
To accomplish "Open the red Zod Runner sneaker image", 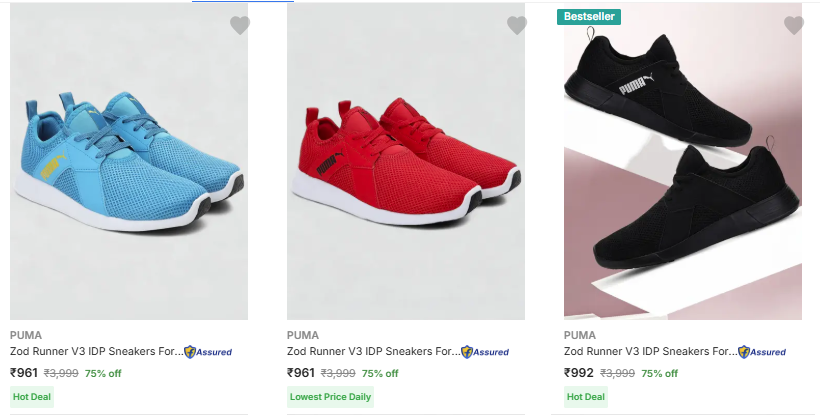I will coord(405,165).
